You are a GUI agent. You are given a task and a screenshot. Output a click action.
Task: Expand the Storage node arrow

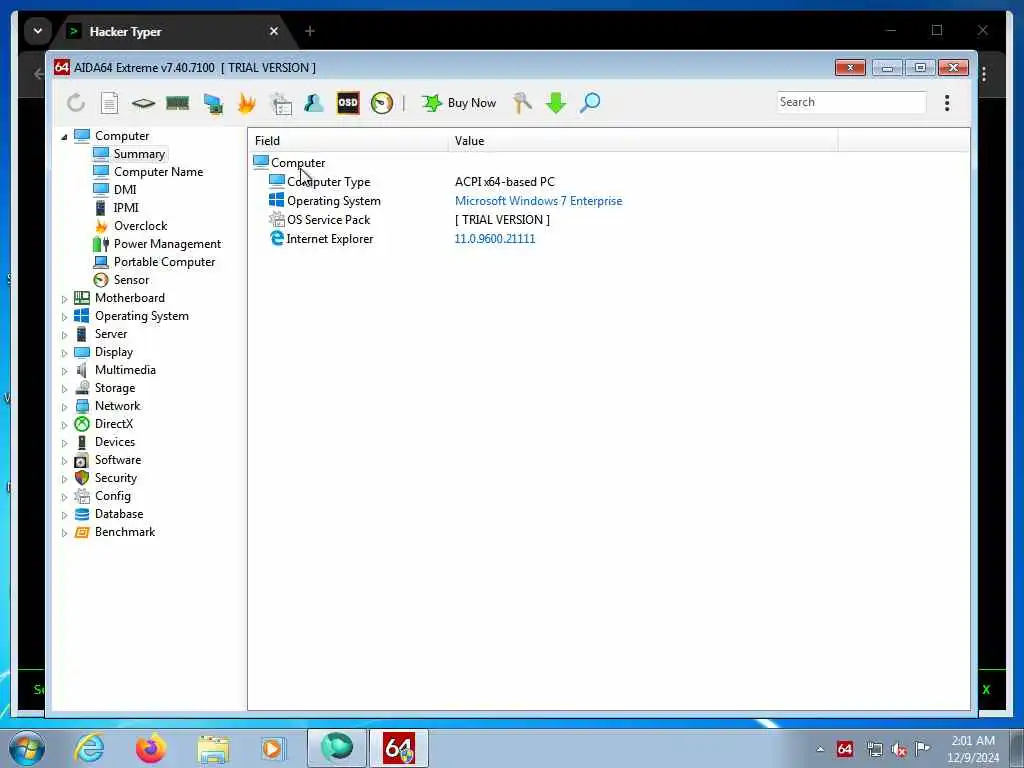pyautogui.click(x=64, y=389)
